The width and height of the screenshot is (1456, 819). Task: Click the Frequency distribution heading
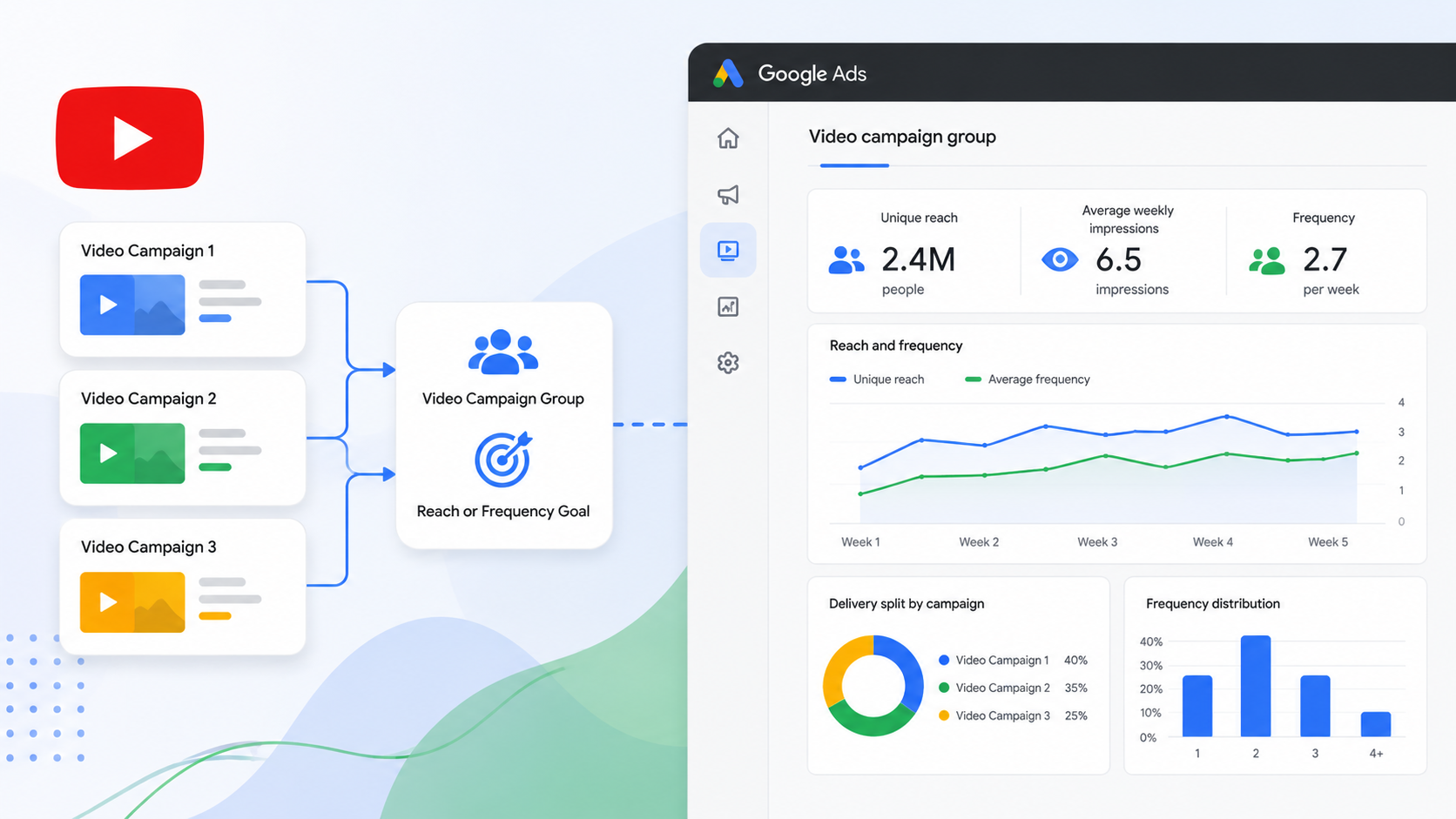[x=1213, y=604]
